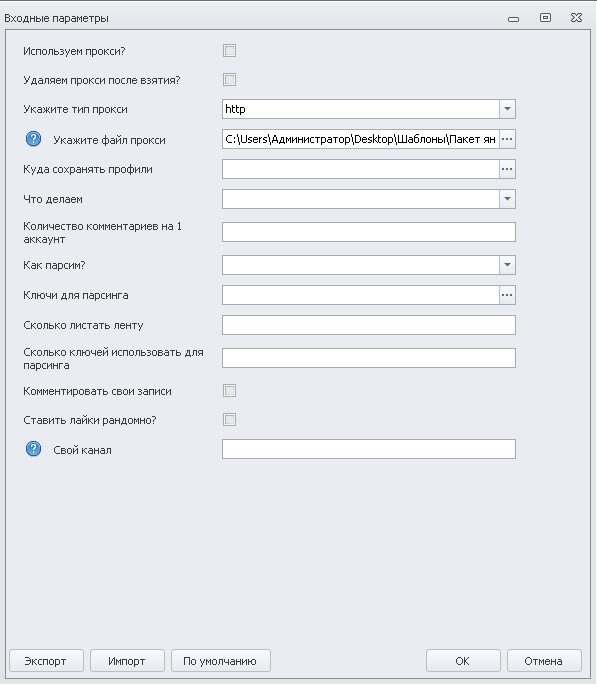Confirm parameters with OK button

[x=463, y=661]
